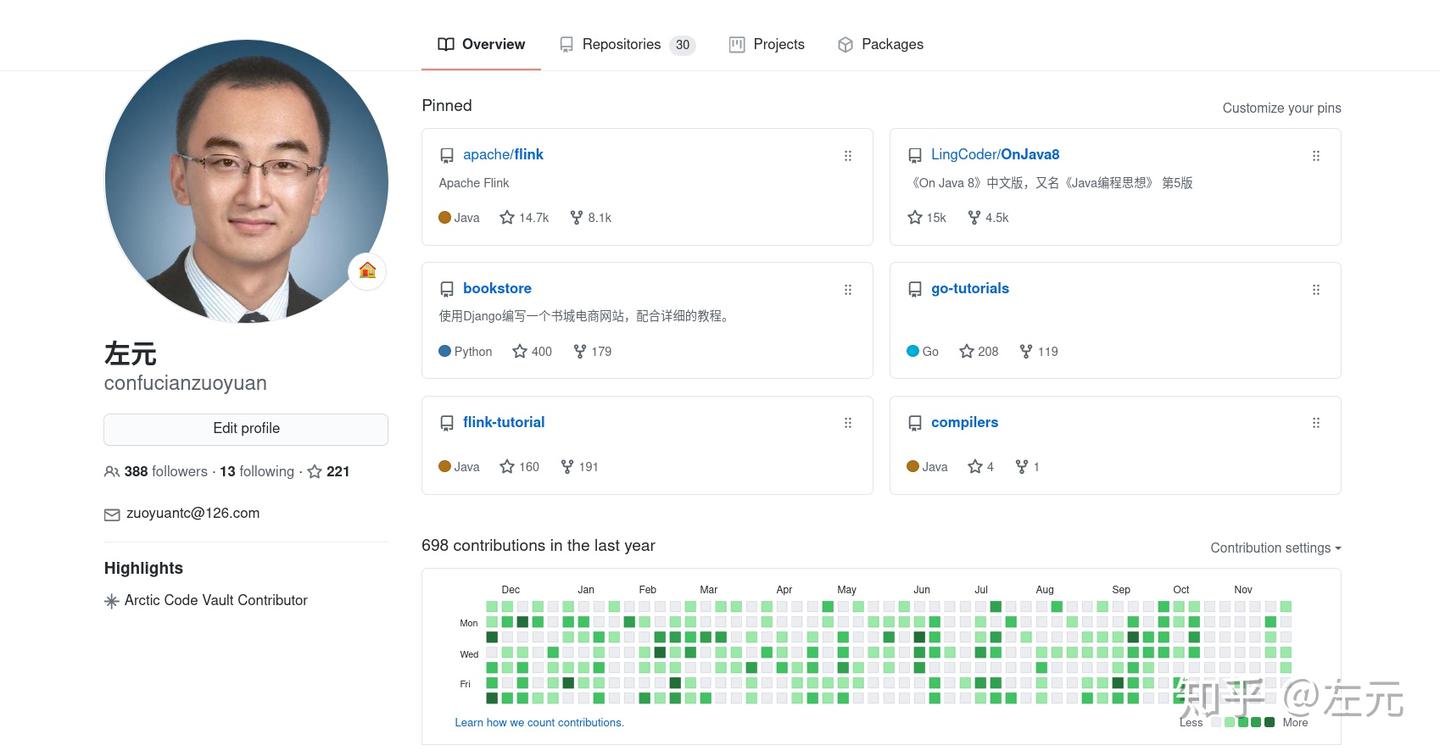Image resolution: width=1440 pixels, height=756 pixels.
Task: Click the fork icon on flink-tutorial card
Action: [567, 466]
